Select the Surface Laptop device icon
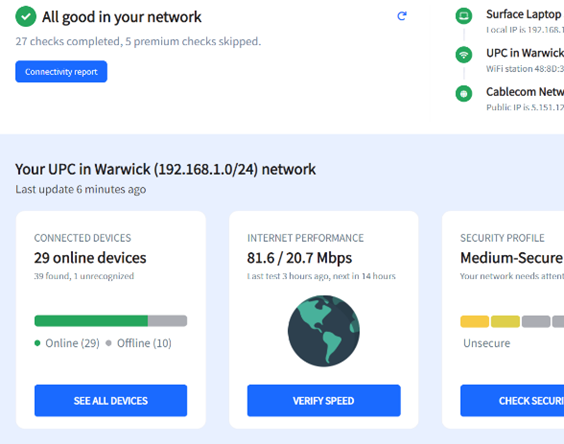 click(x=464, y=16)
